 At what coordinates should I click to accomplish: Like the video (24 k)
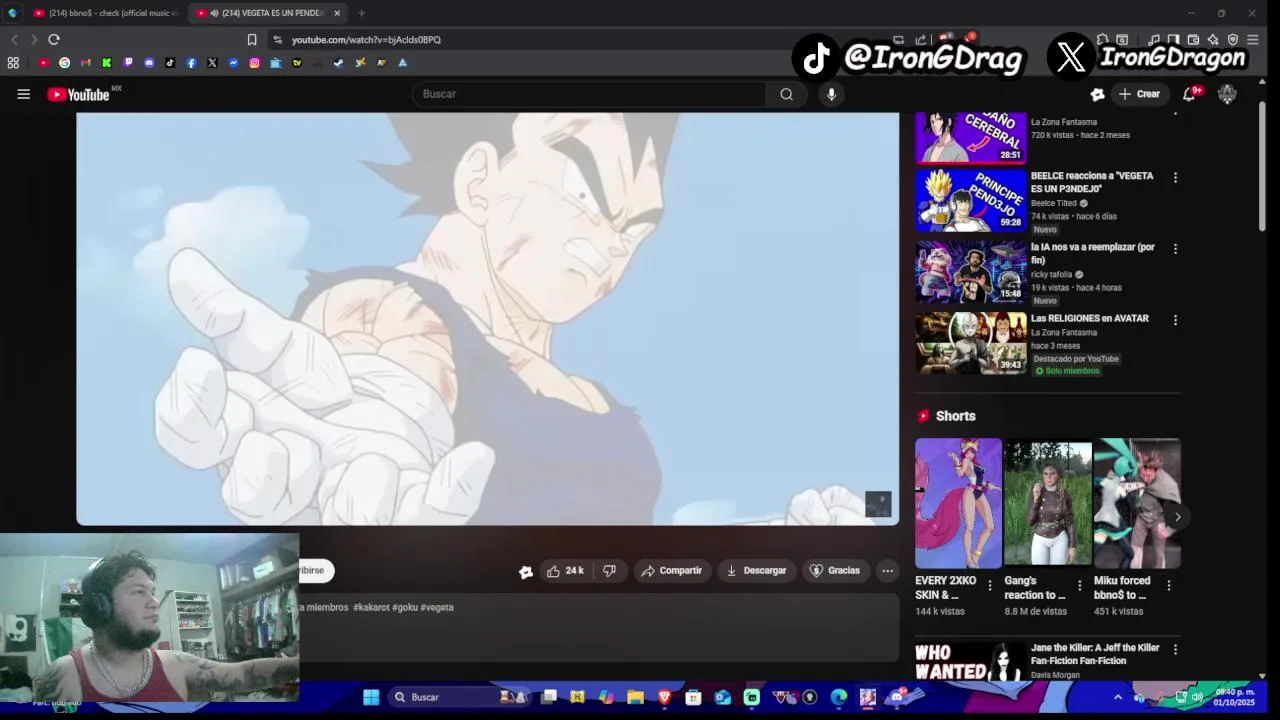point(564,571)
